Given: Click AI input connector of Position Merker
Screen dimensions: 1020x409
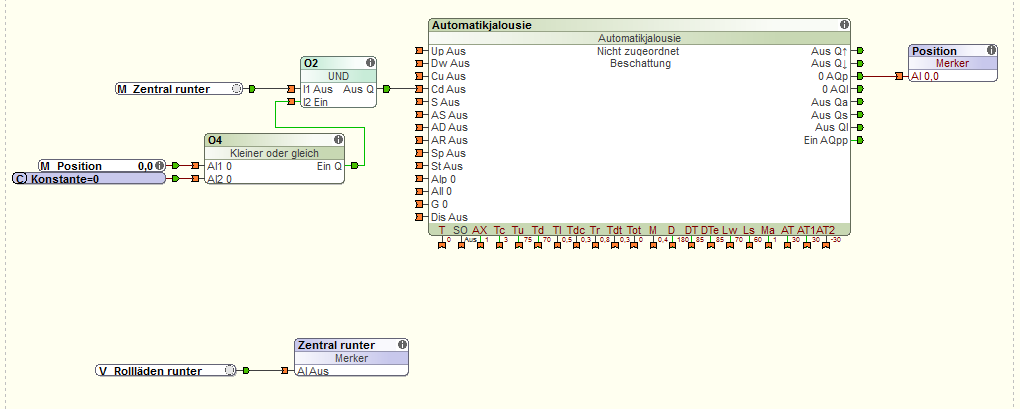Looking at the screenshot, I should tap(898, 76).
